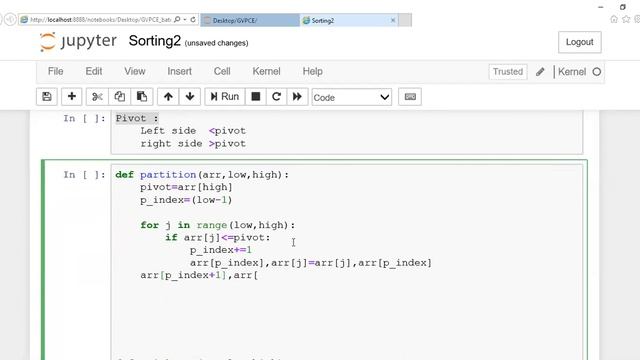This screenshot has height=360, width=640.
Task: Restart the kernel icon
Action: coord(276,97)
